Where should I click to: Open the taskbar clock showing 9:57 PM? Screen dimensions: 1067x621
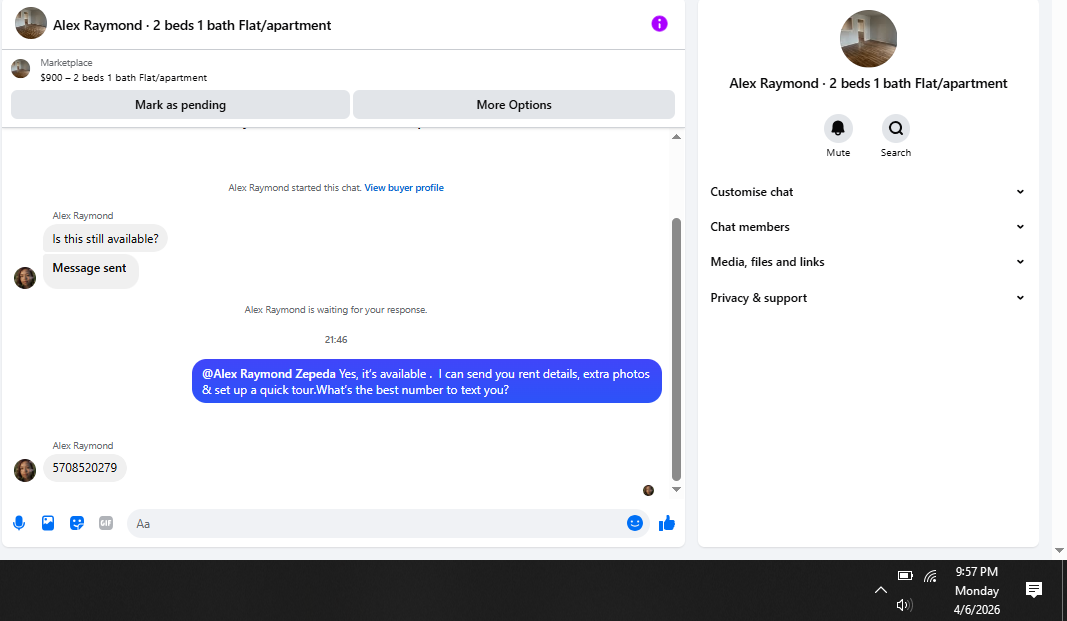click(976, 590)
